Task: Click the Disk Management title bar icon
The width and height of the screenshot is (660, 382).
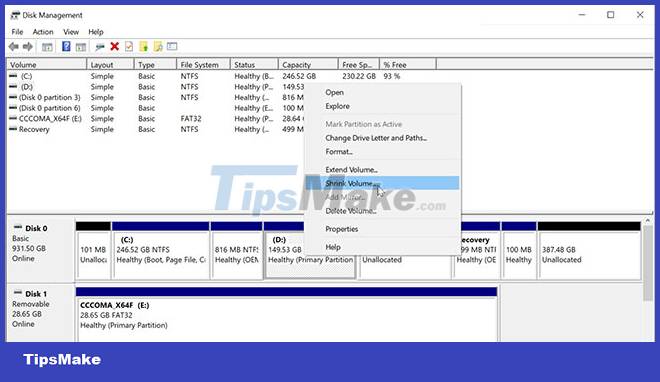Action: pyautogui.click(x=15, y=16)
